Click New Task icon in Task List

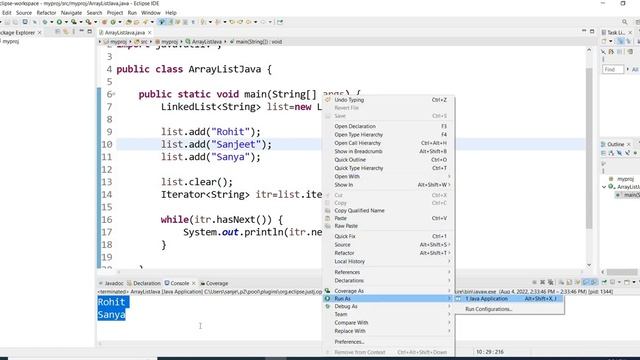pos(604,41)
